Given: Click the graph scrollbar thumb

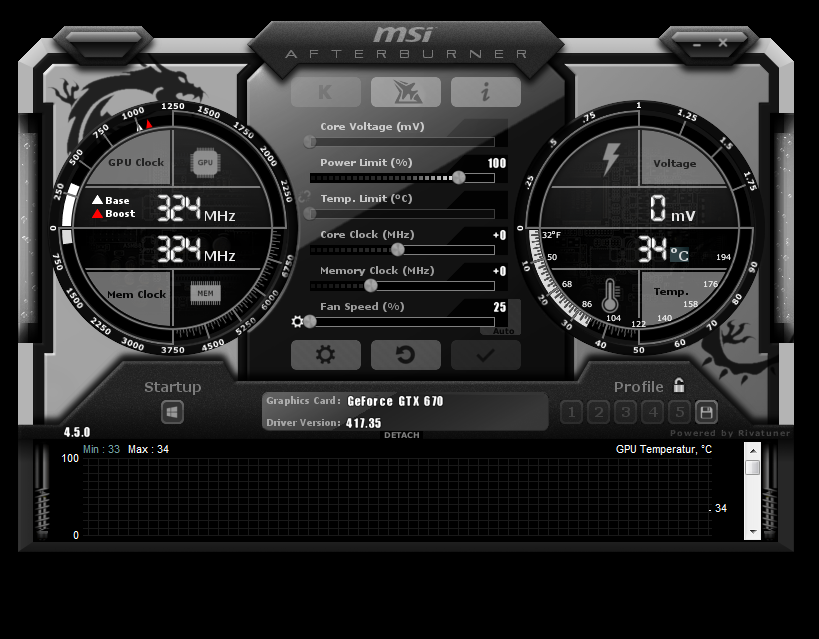Looking at the screenshot, I should [x=753, y=467].
